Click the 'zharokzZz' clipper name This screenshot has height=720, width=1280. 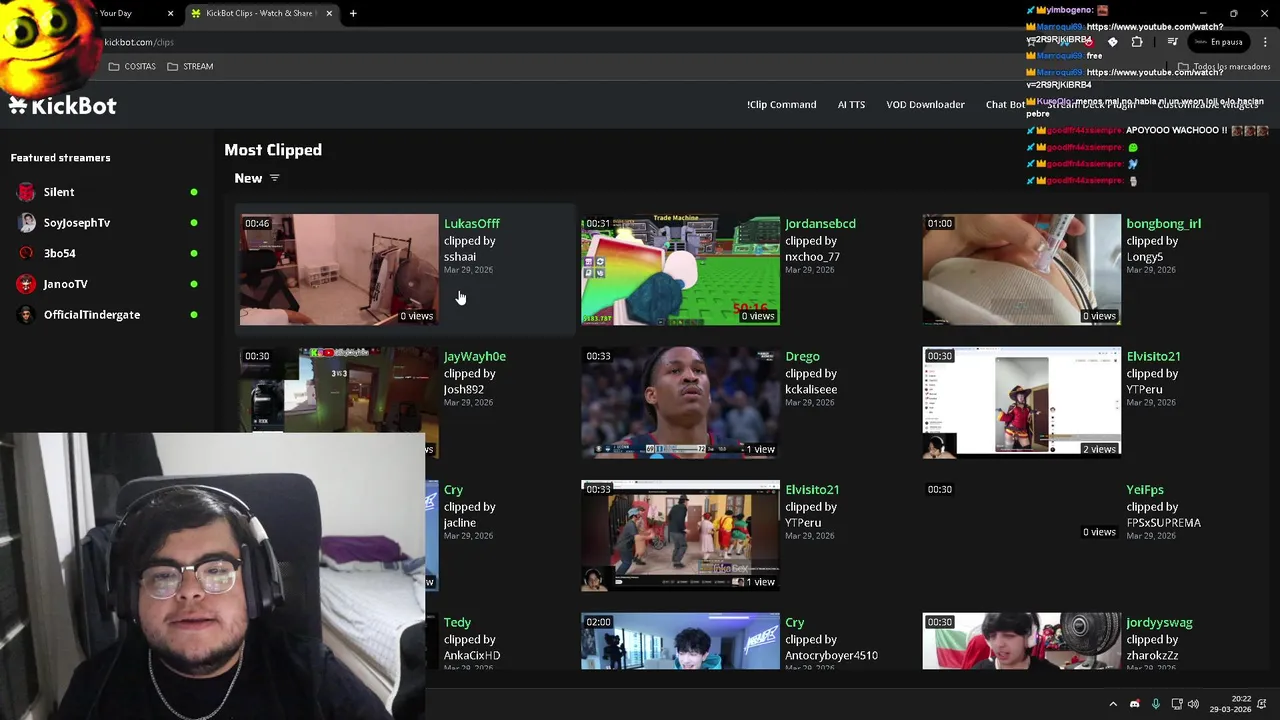click(x=1152, y=656)
